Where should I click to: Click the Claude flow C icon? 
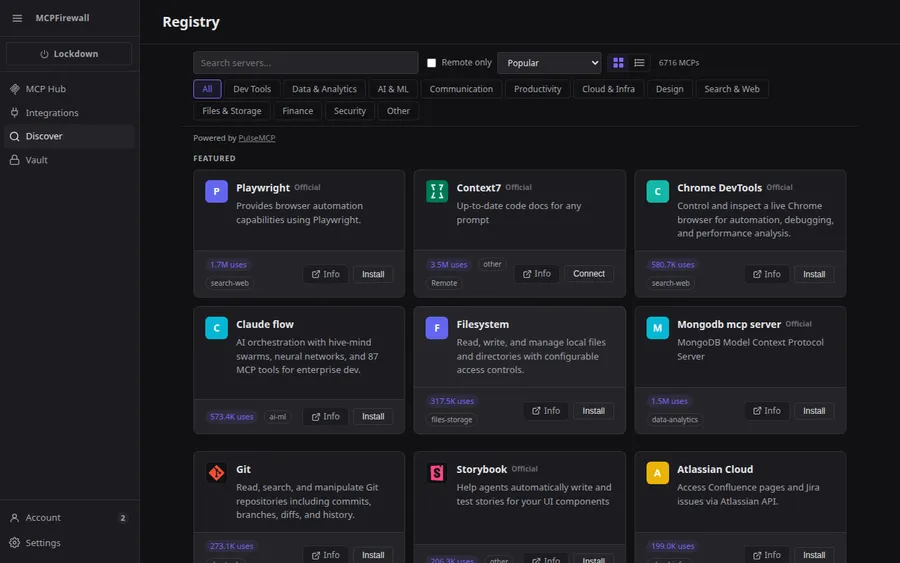click(216, 328)
